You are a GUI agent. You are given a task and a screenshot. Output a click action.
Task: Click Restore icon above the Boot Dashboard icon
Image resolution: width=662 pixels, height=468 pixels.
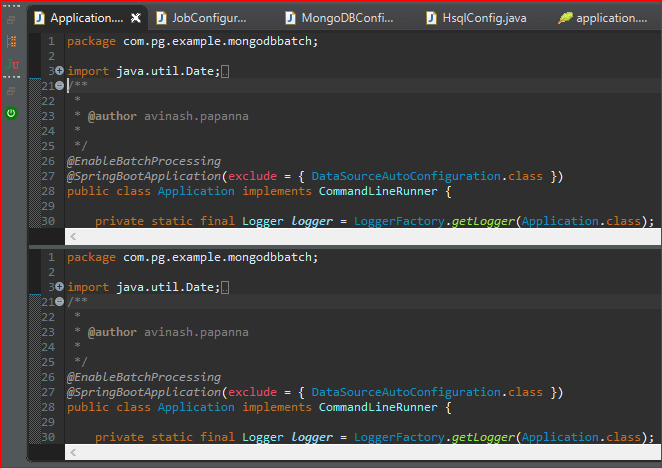tap(11, 91)
